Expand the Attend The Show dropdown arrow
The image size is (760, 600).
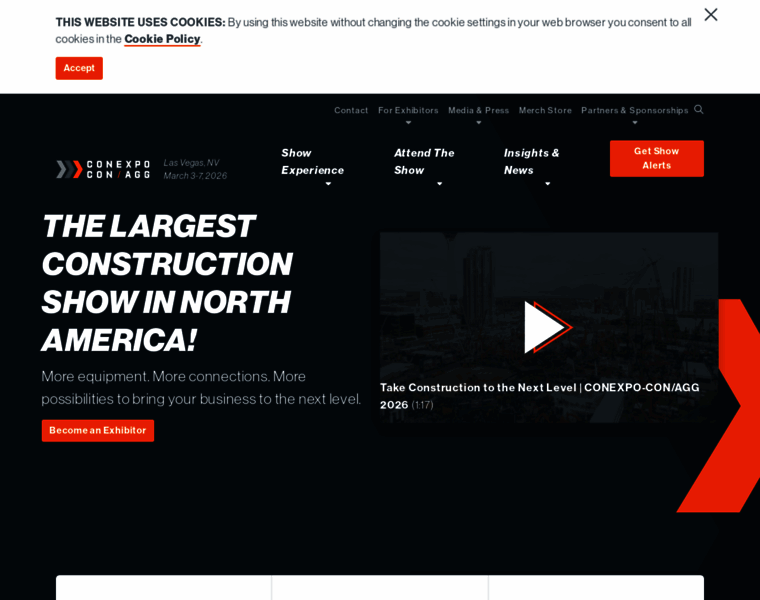[x=440, y=184]
